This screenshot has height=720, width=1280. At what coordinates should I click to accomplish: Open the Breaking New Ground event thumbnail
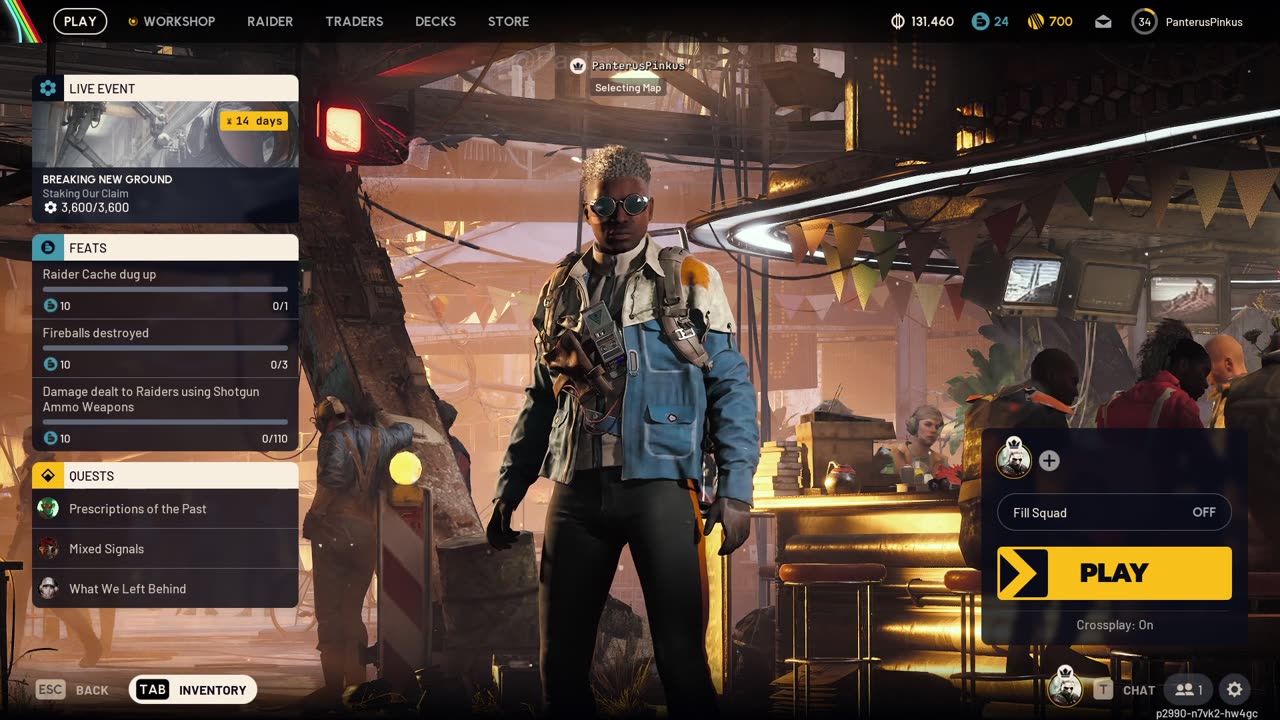click(165, 134)
